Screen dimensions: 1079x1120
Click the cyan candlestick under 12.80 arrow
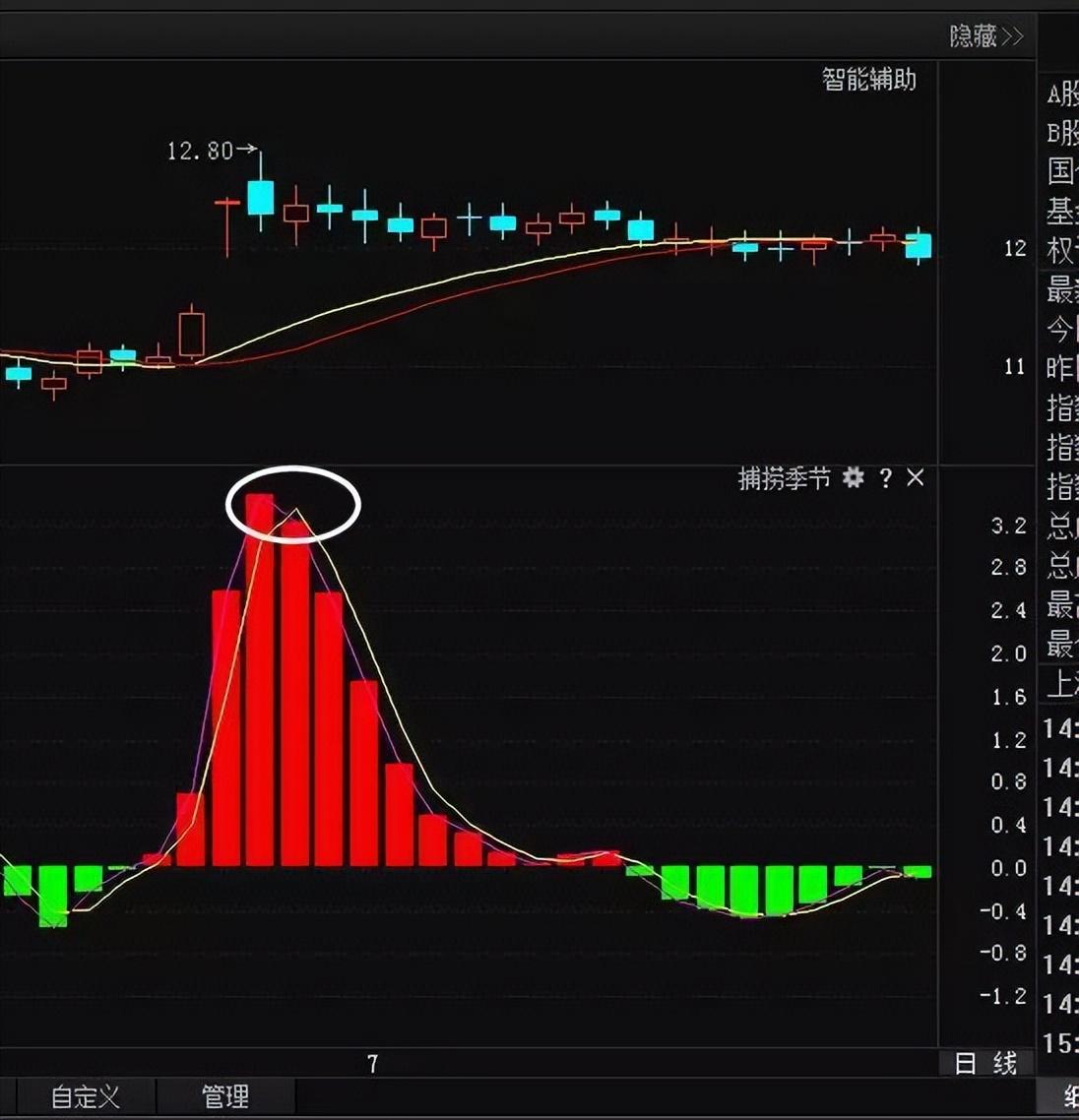260,197
